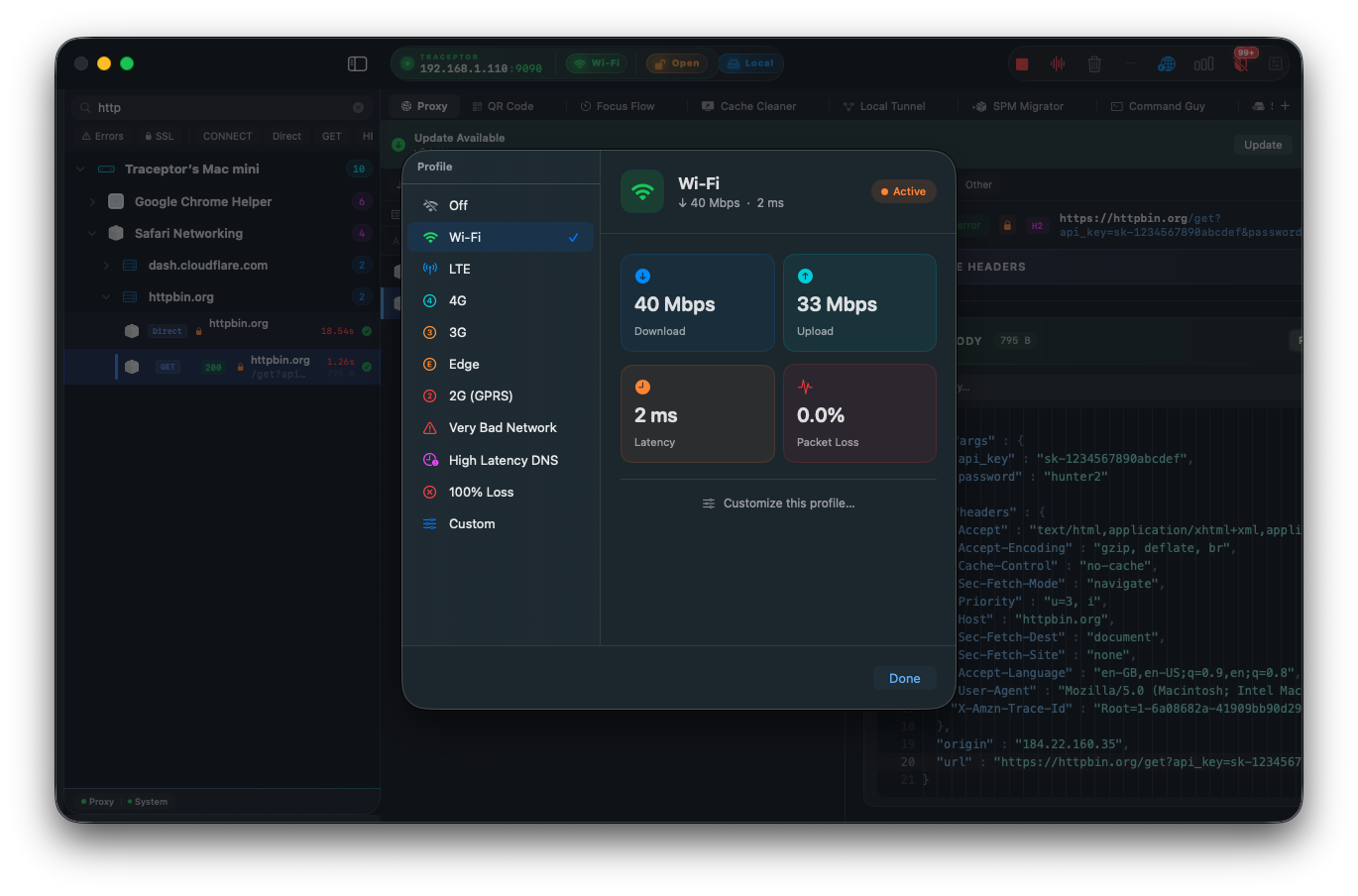
Task: Click Customize this profile link
Action: pos(778,504)
